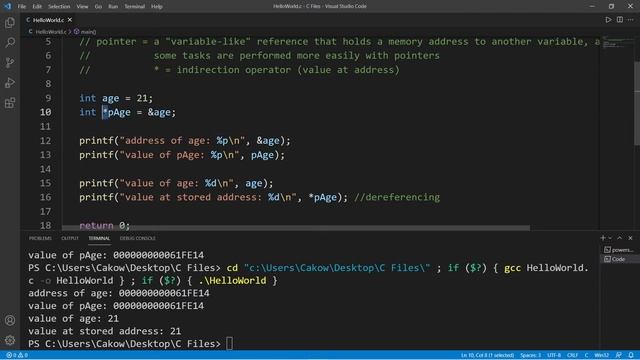Open the Terminal menu
The image size is (640, 360).
pyautogui.click(x=134, y=7)
